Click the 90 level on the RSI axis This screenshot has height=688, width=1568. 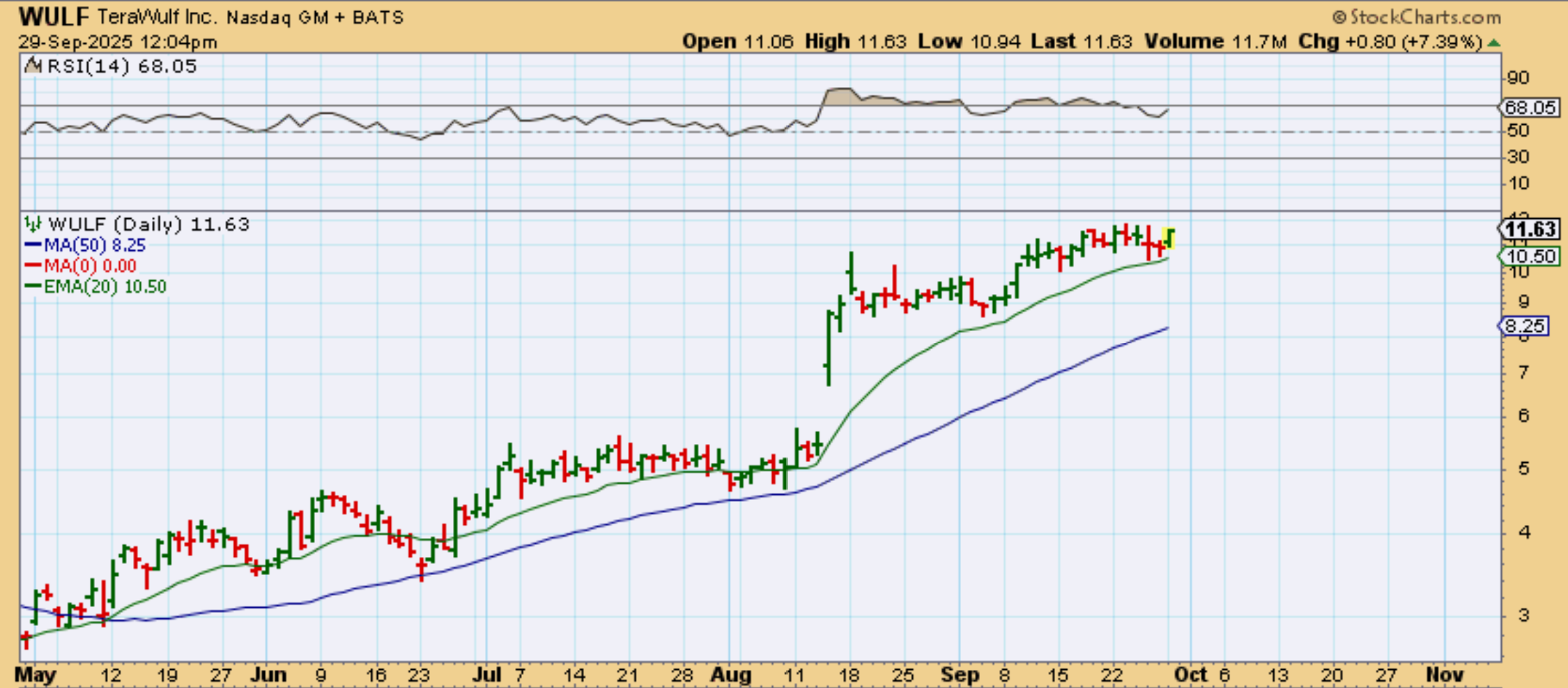pyautogui.click(x=1518, y=77)
